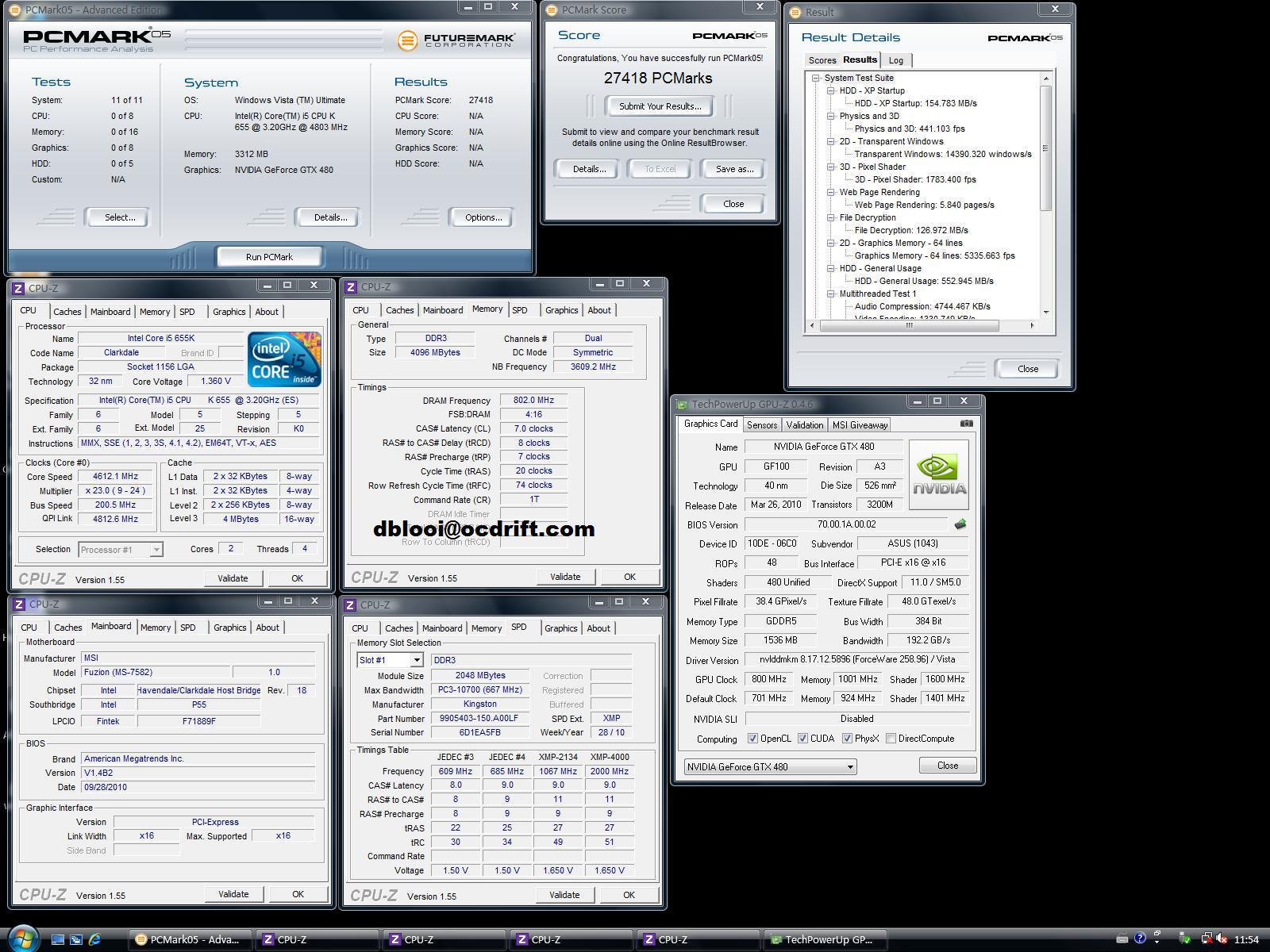The image size is (1270, 952).
Task: Collapse the System Test Suite tree node
Action: pos(816,78)
